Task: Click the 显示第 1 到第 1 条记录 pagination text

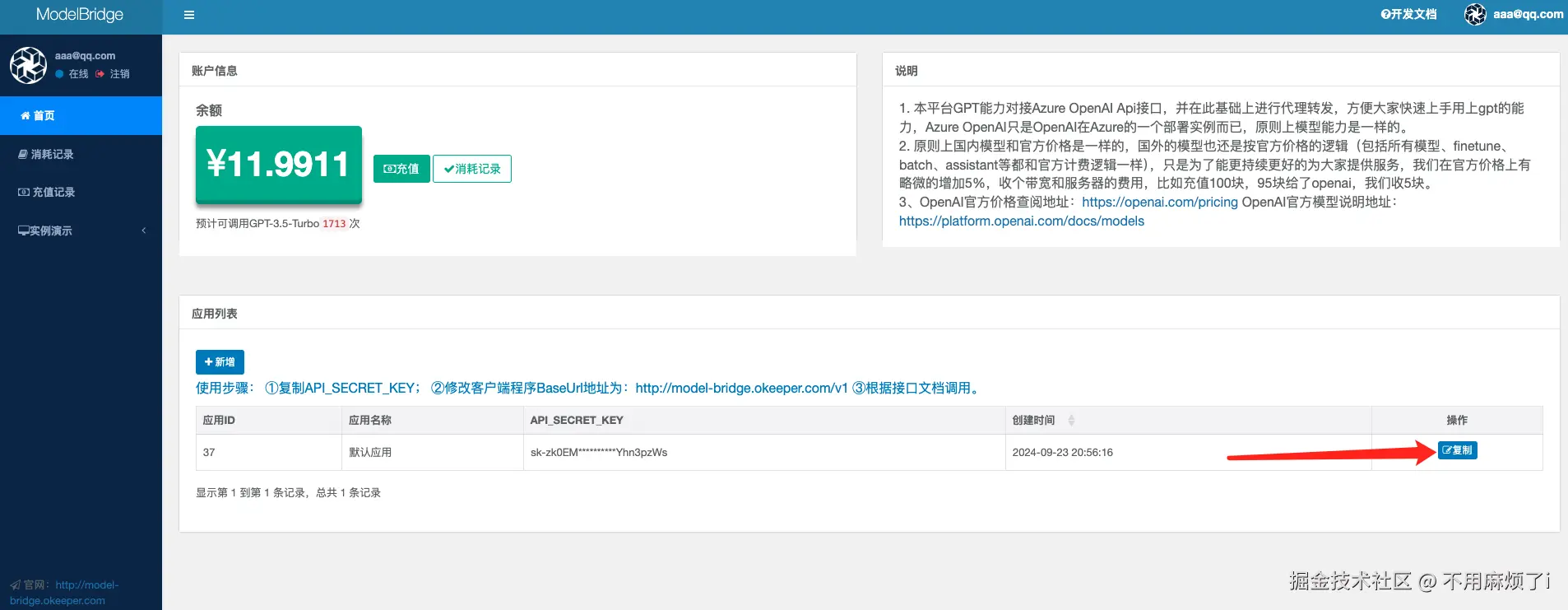Action: point(288,492)
